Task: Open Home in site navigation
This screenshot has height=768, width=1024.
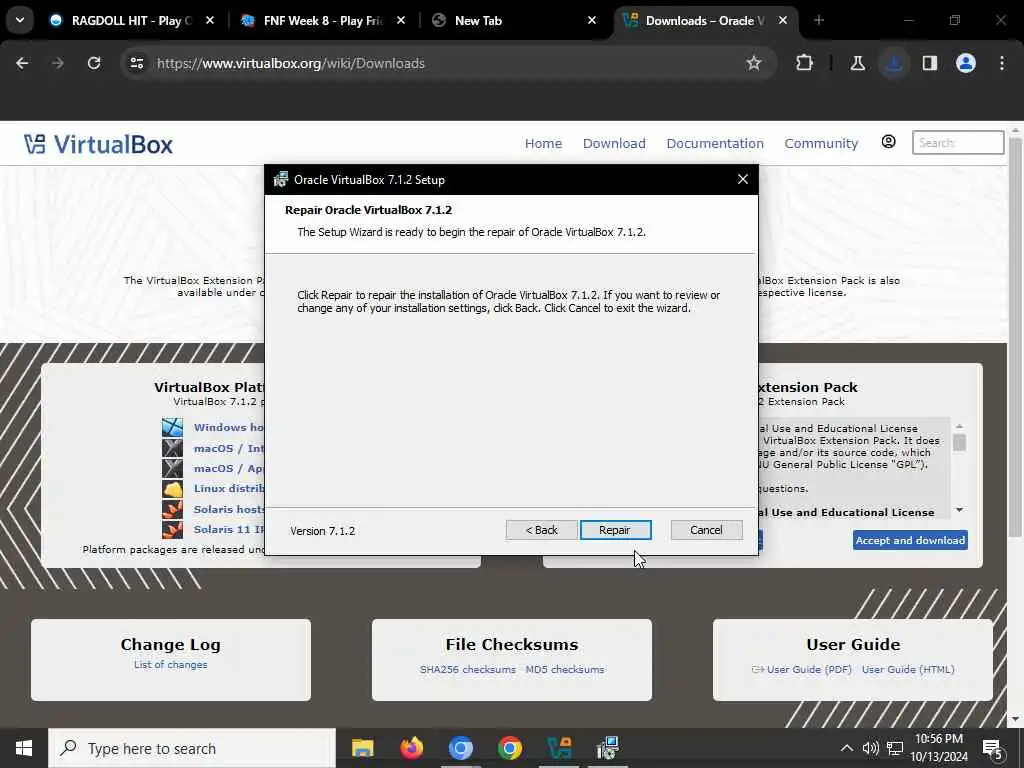Action: pos(543,143)
